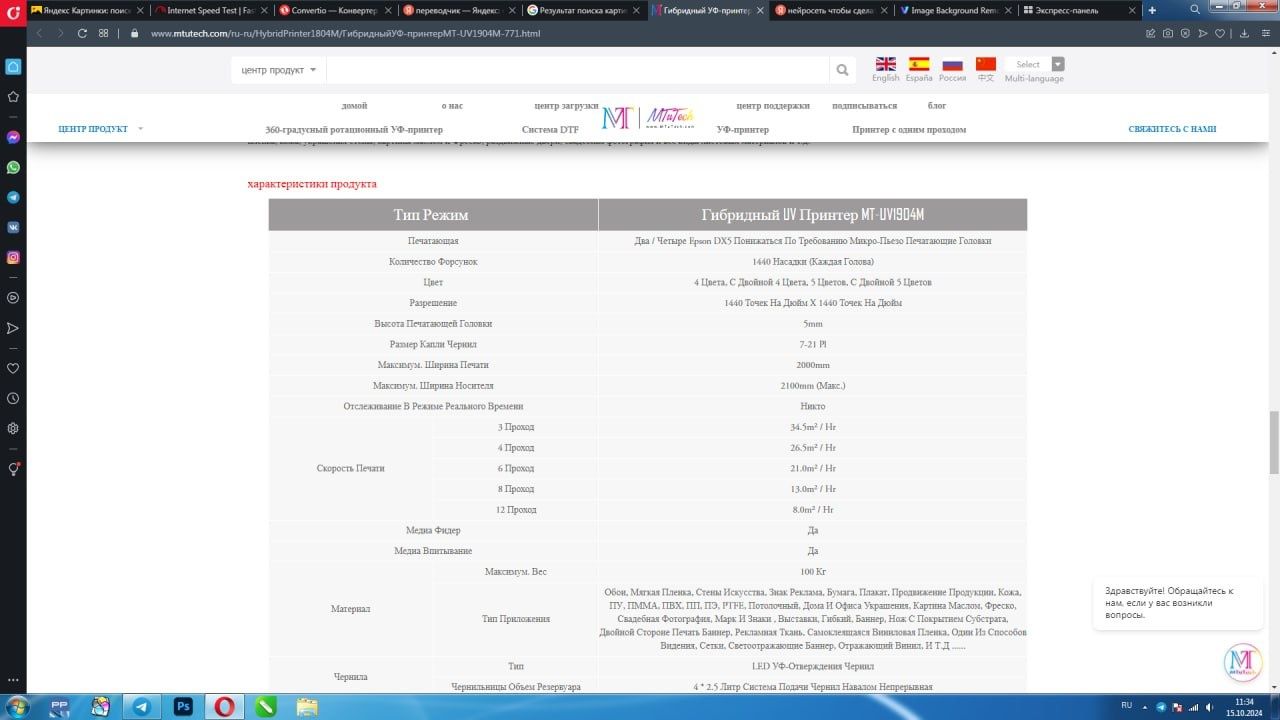The width and height of the screenshot is (1280, 720).
Task: Open Принтер с одним проходом link
Action: coord(909,129)
